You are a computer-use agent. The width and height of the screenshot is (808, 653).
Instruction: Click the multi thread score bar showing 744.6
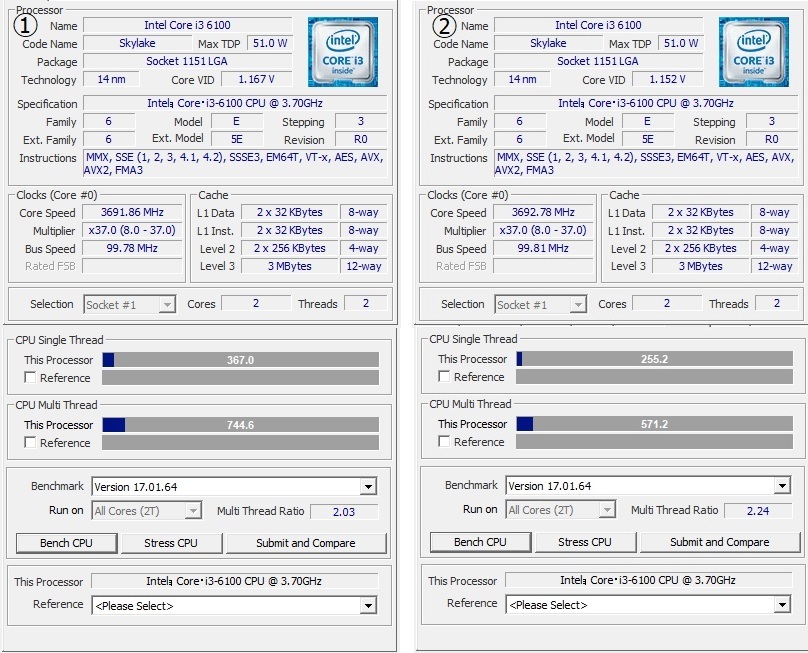pos(241,425)
